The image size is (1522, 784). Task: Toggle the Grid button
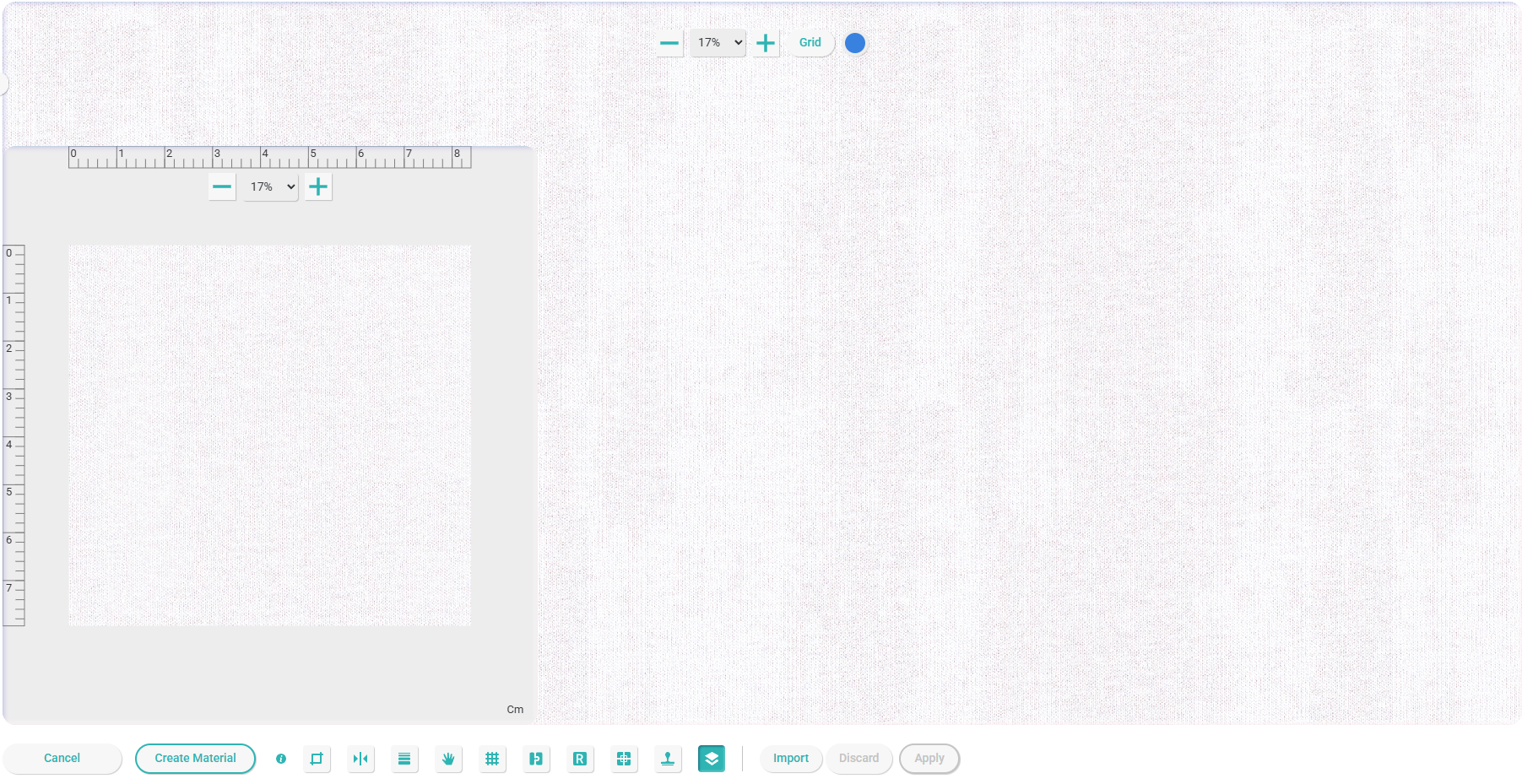[x=810, y=43]
